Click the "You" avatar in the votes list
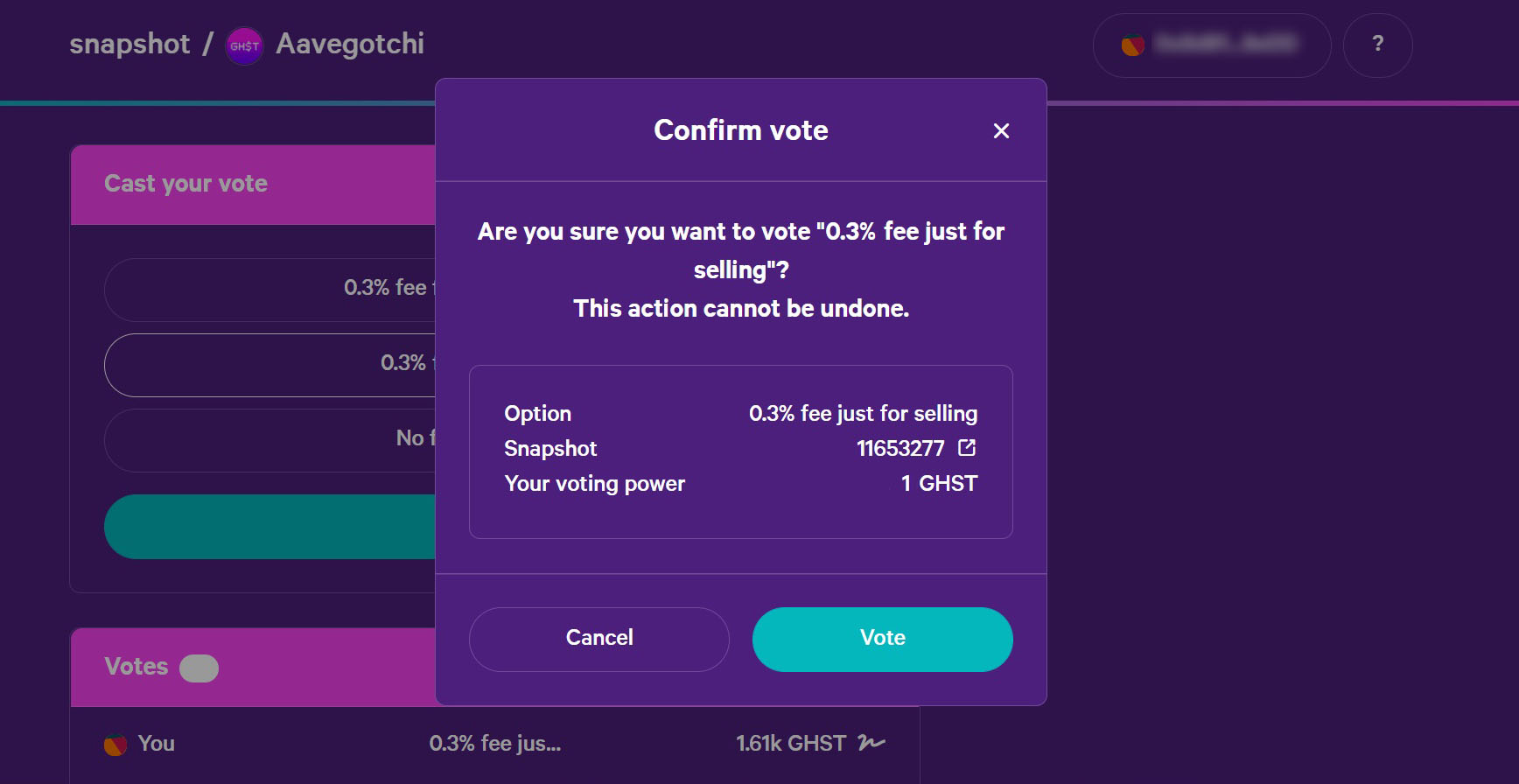This screenshot has width=1519, height=784. [x=115, y=743]
